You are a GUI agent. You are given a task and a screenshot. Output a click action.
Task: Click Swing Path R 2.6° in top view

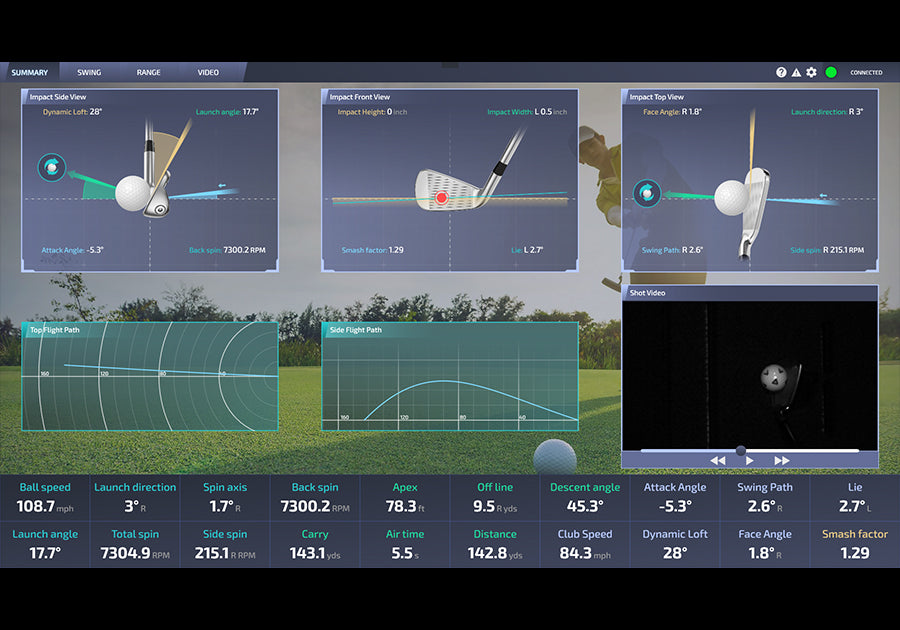click(672, 250)
